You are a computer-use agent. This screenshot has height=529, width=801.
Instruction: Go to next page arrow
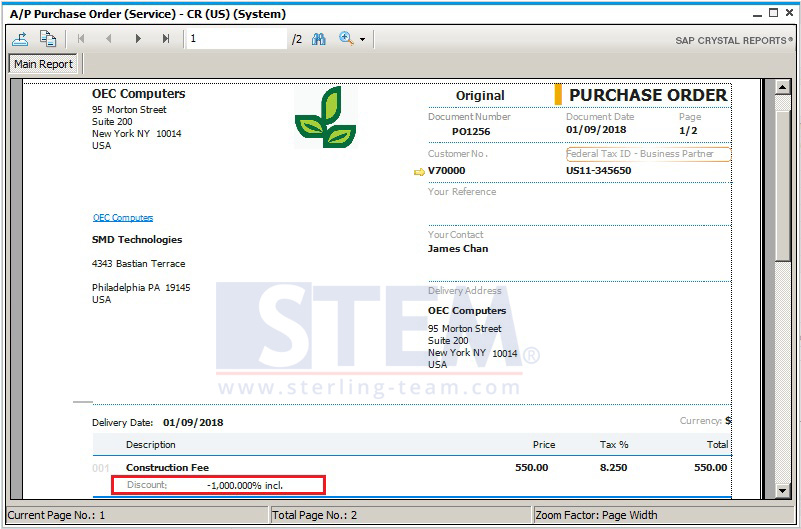[x=138, y=39]
